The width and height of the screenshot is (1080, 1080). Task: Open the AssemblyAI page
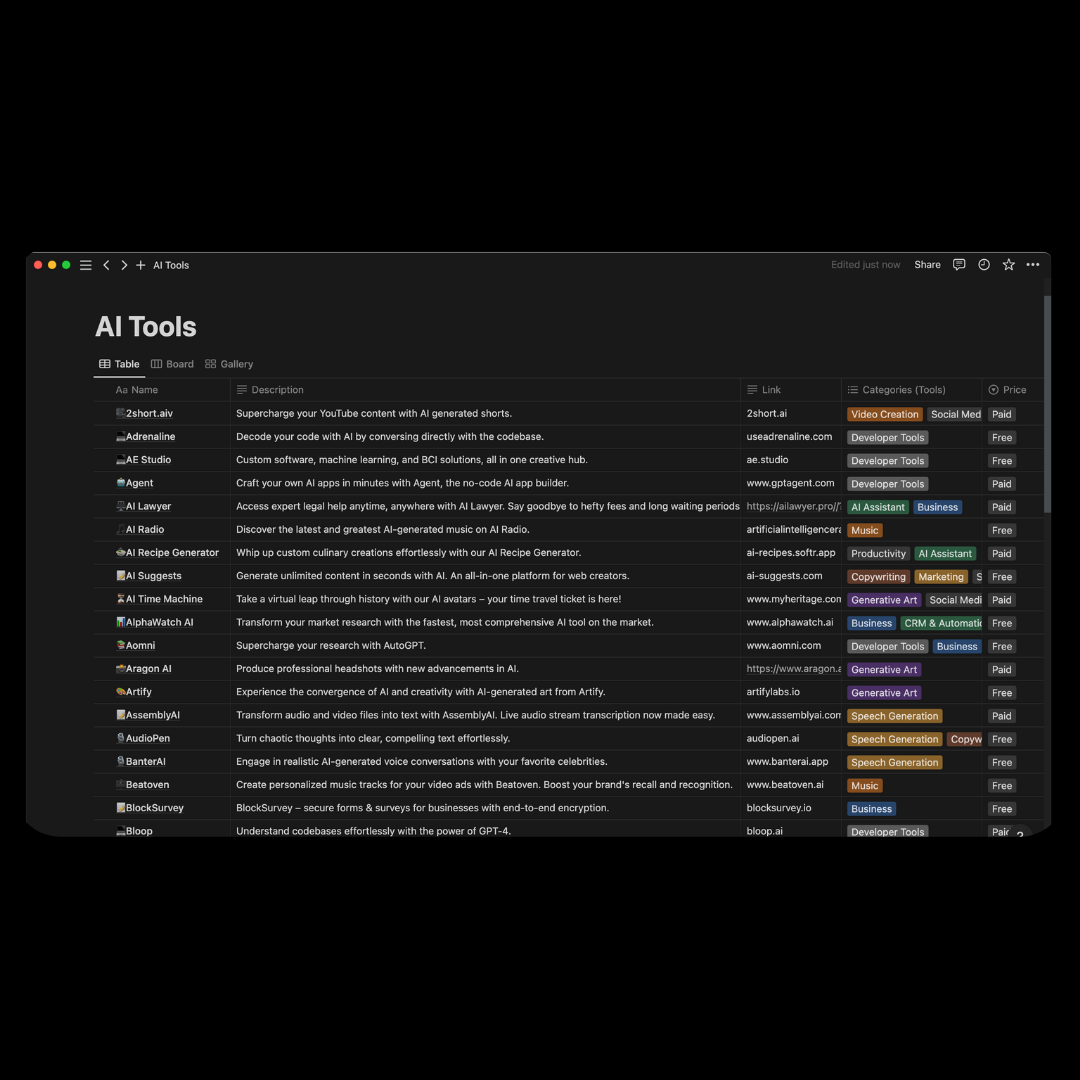[x=152, y=715]
